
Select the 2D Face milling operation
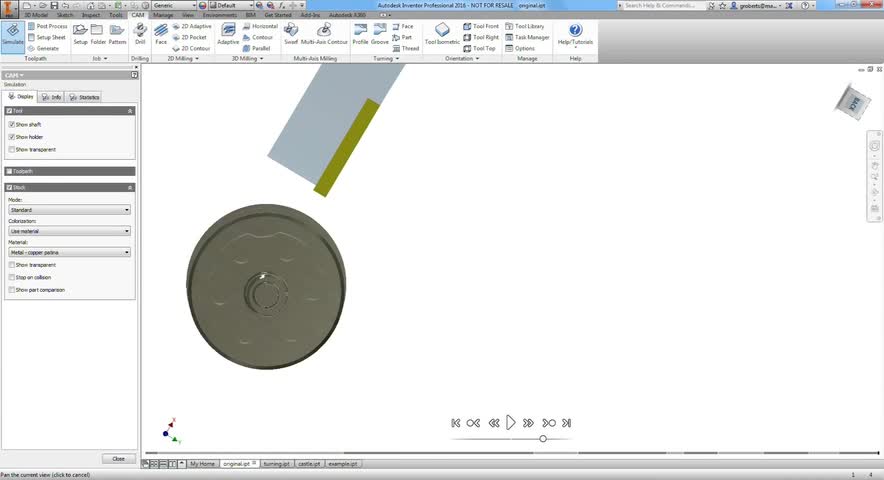(x=161, y=34)
